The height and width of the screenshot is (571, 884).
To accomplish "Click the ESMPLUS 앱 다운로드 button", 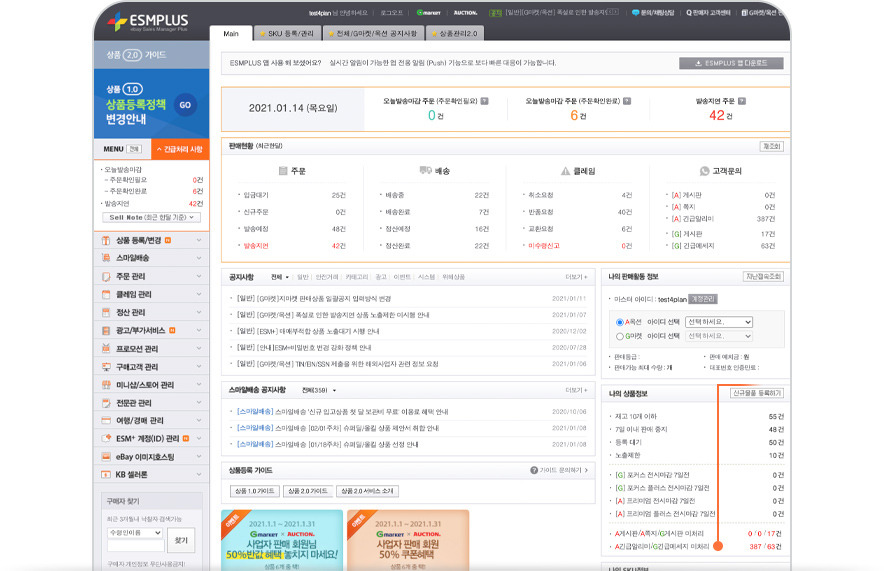I will coord(731,63).
